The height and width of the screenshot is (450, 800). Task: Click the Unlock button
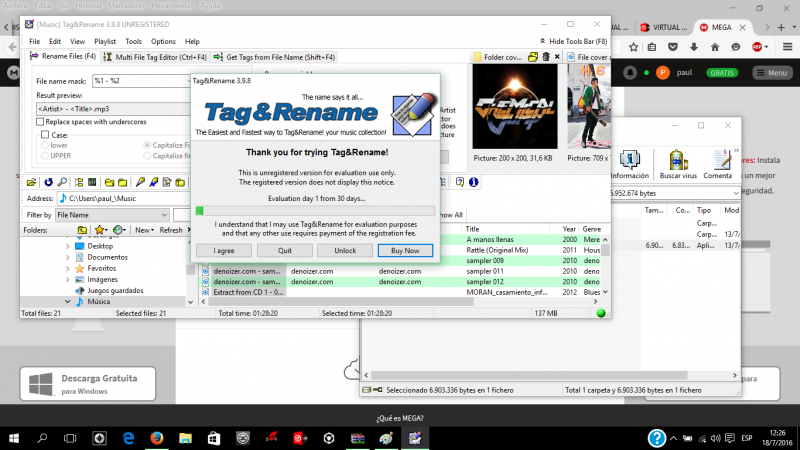pyautogui.click(x=345, y=251)
